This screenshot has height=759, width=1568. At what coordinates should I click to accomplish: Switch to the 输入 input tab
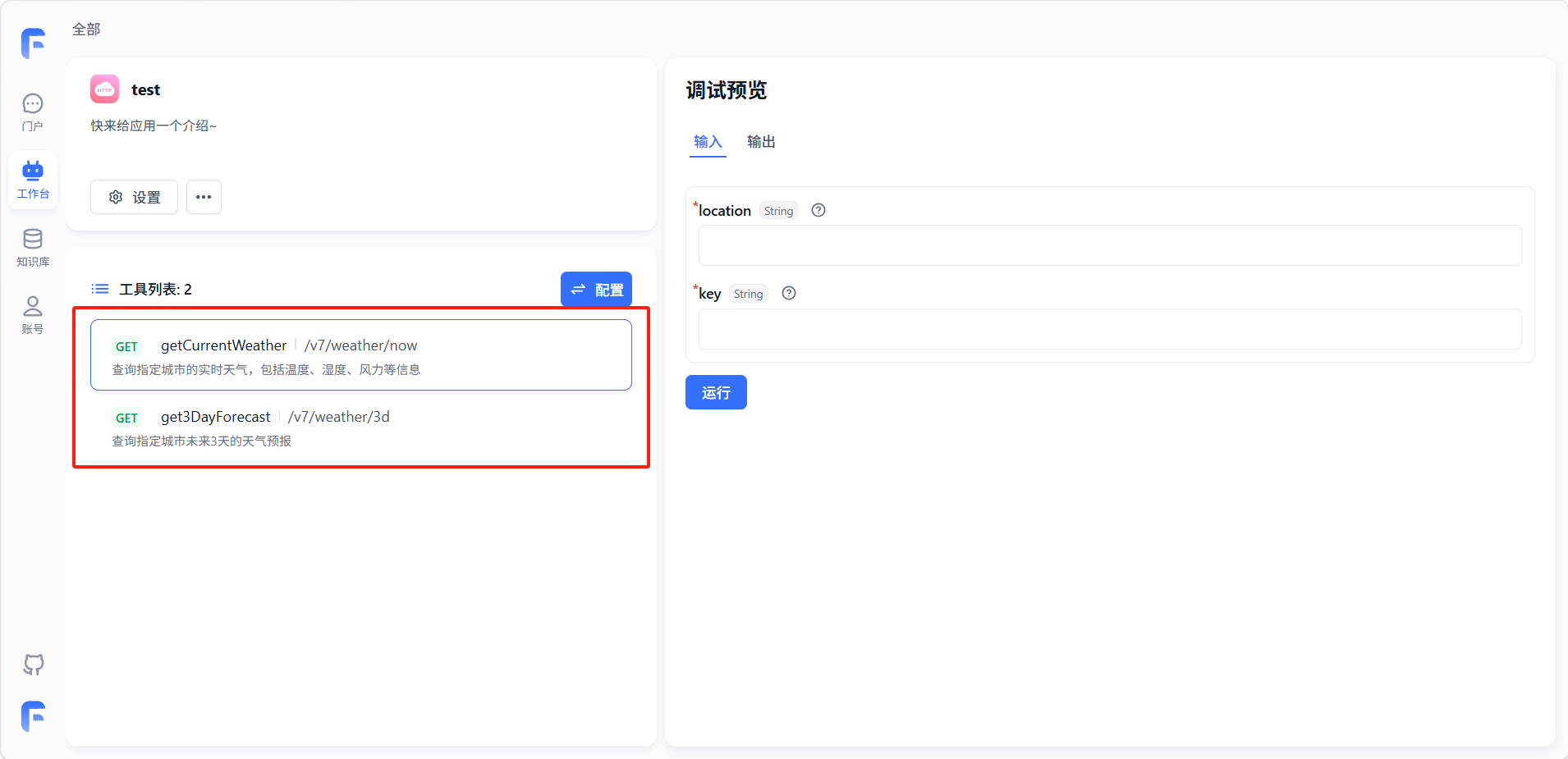click(707, 142)
